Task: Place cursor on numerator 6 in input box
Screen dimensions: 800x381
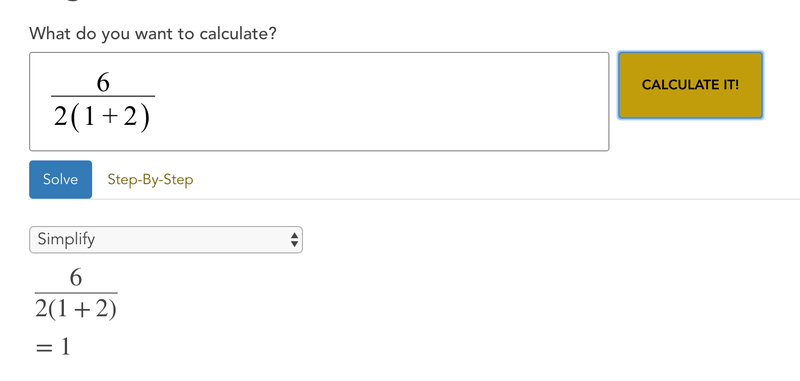Action: (x=103, y=82)
